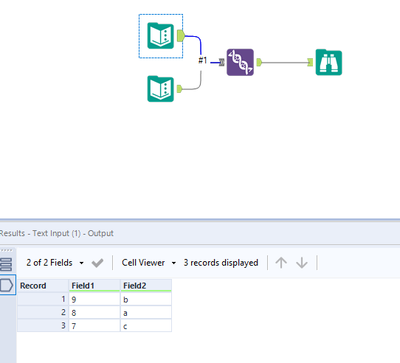Select the upper Text Input tool
Screen dimensions: 400x363
click(161, 36)
